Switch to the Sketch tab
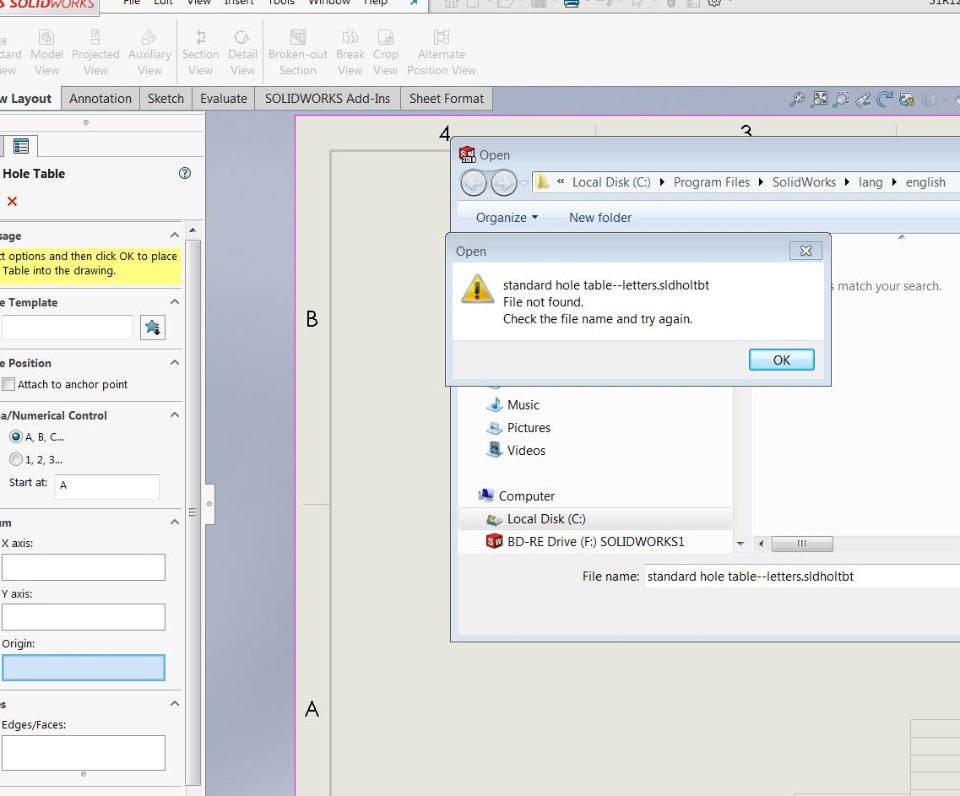 (x=165, y=99)
